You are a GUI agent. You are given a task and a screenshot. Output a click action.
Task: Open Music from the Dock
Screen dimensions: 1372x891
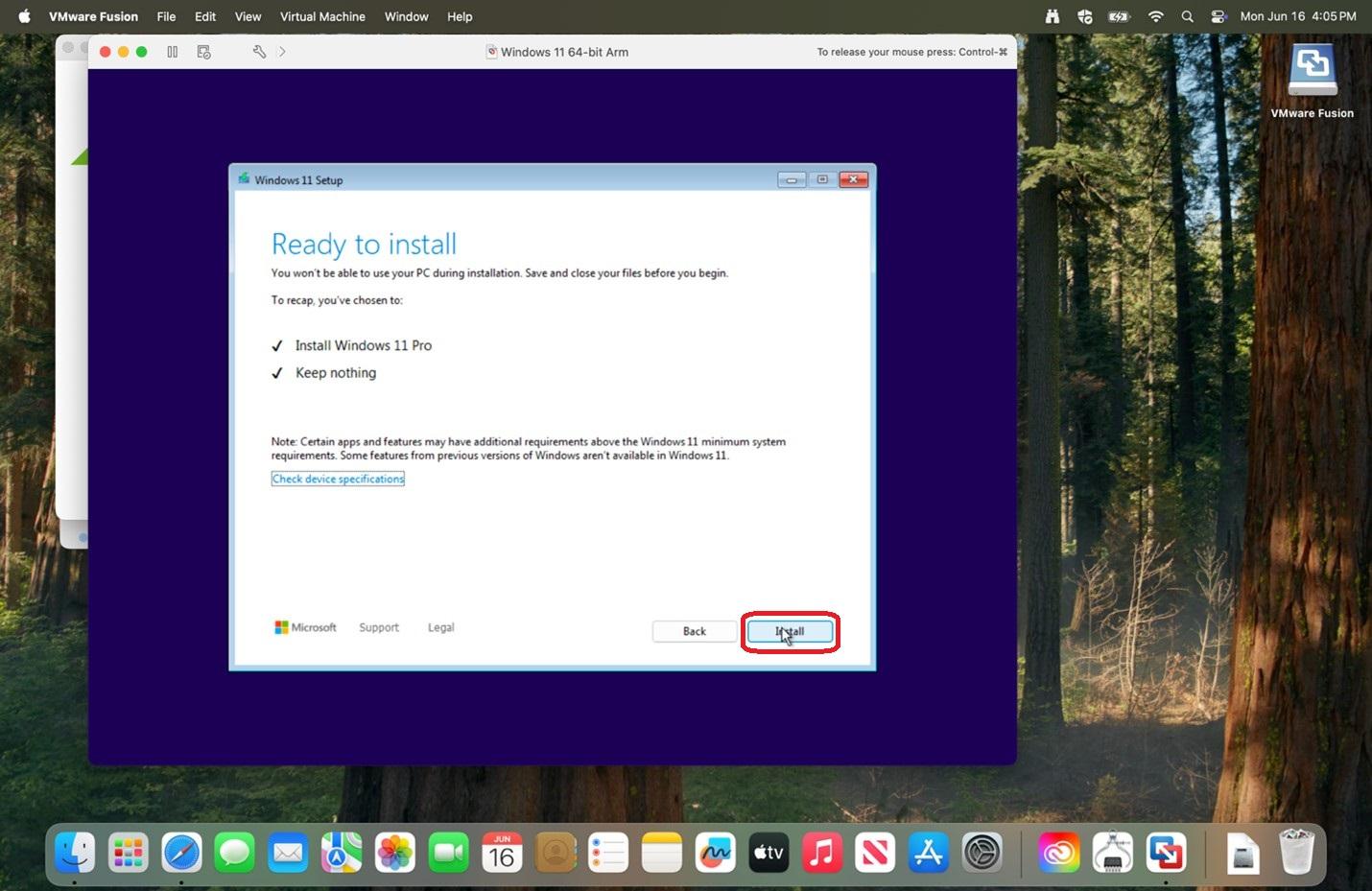pos(822,852)
